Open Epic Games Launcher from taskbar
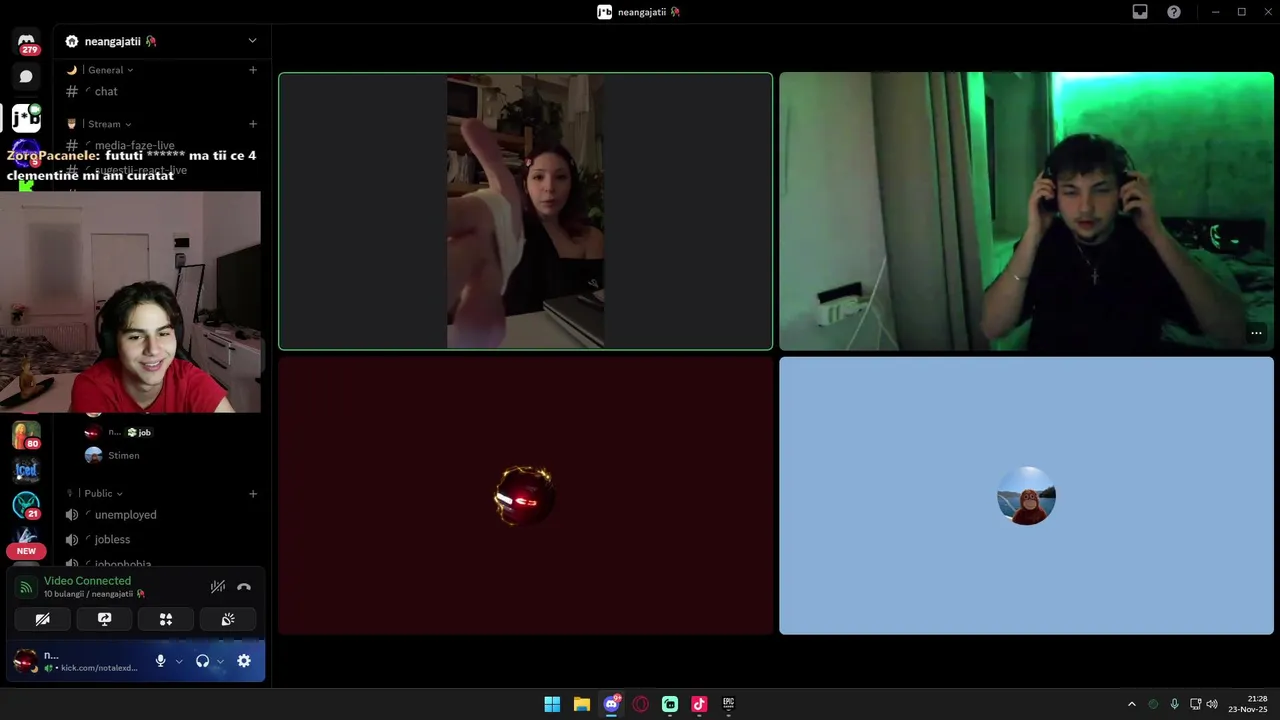The height and width of the screenshot is (720, 1280). pyautogui.click(x=729, y=704)
